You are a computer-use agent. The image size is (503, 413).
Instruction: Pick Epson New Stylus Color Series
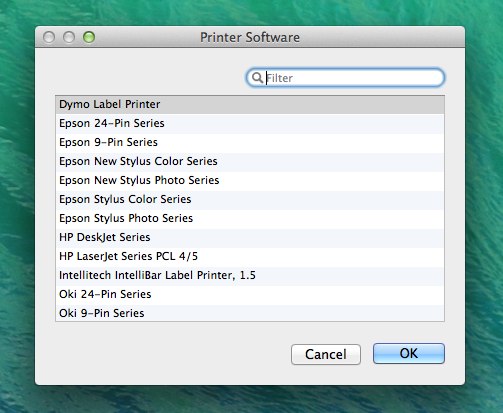(x=250, y=162)
